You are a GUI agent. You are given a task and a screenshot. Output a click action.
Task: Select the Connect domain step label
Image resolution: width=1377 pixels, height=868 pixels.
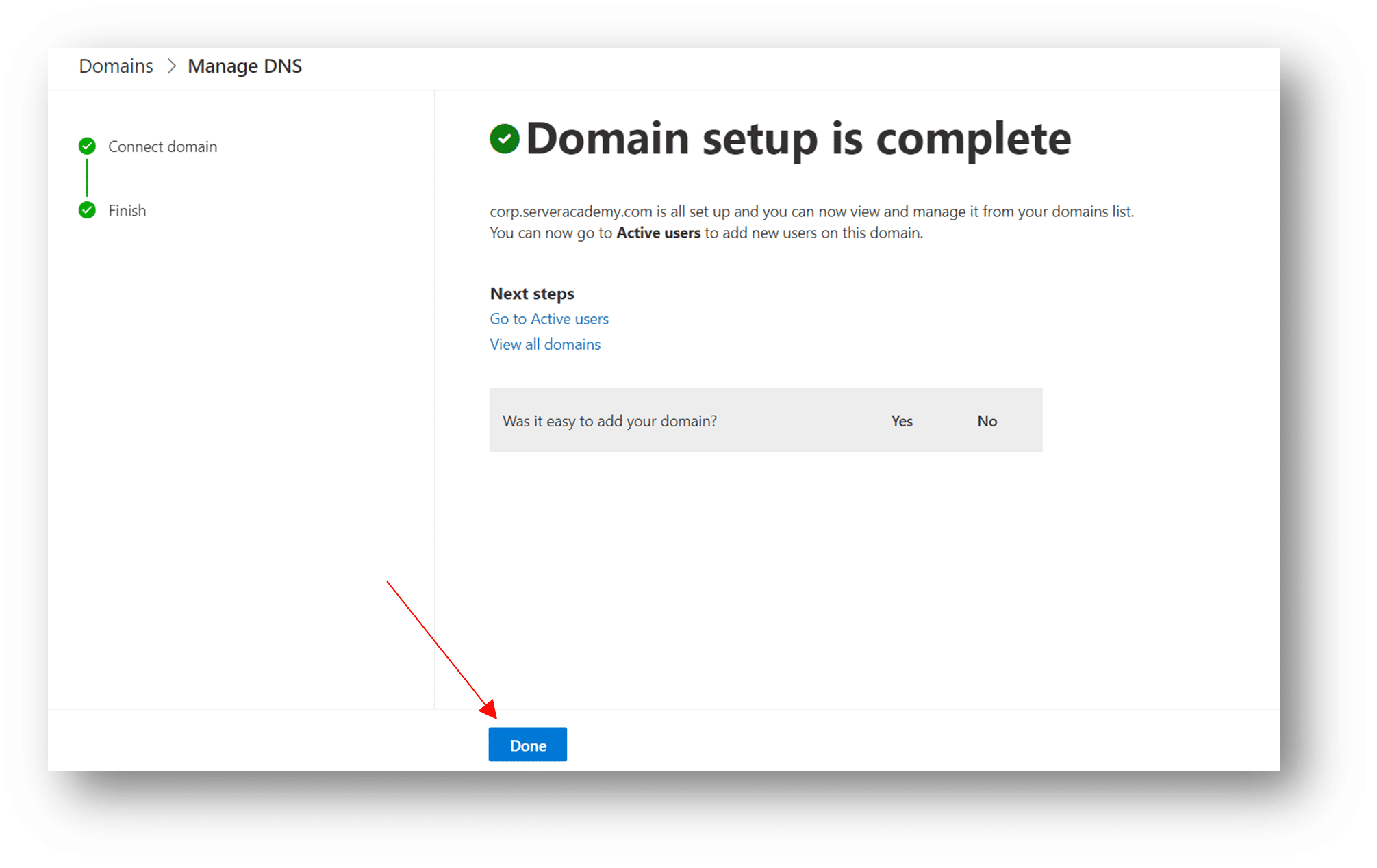162,146
